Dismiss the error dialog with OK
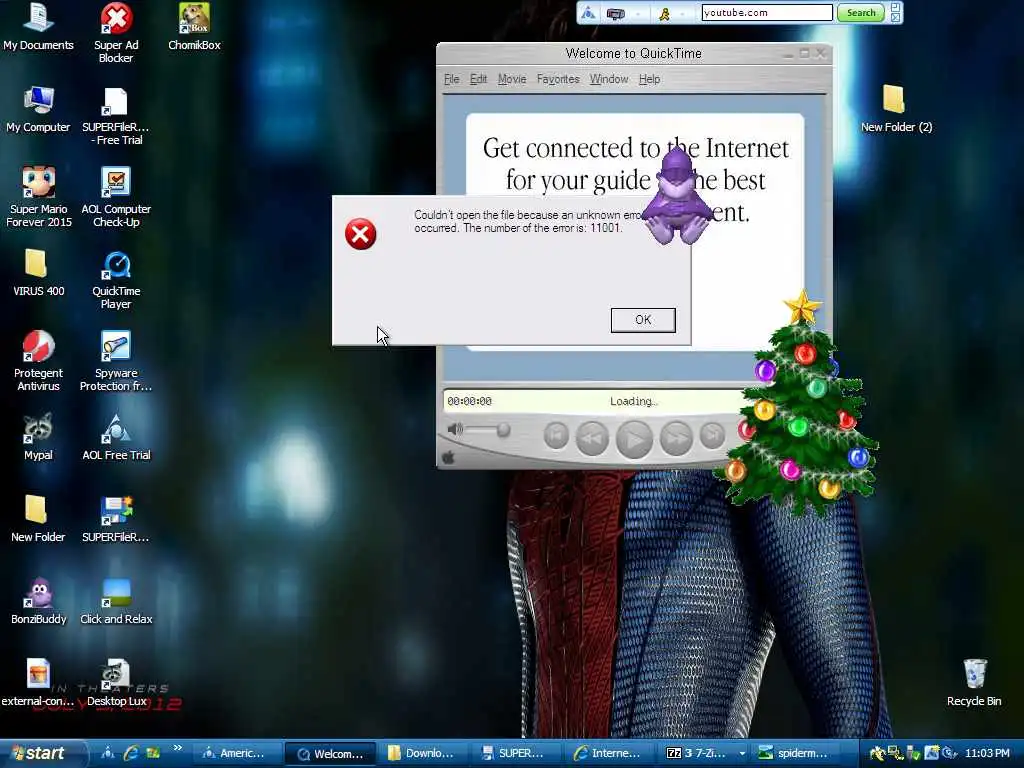 [x=643, y=319]
